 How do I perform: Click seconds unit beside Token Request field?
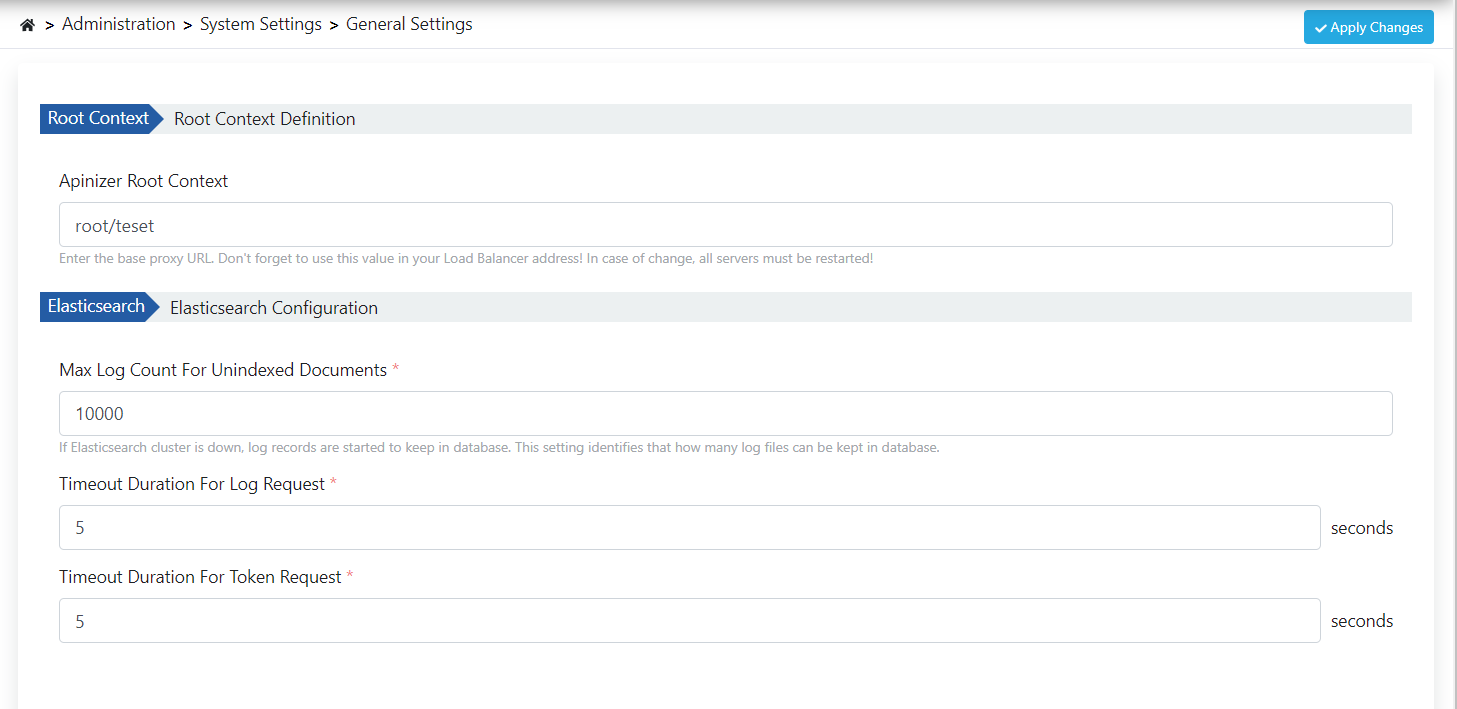coord(1361,621)
